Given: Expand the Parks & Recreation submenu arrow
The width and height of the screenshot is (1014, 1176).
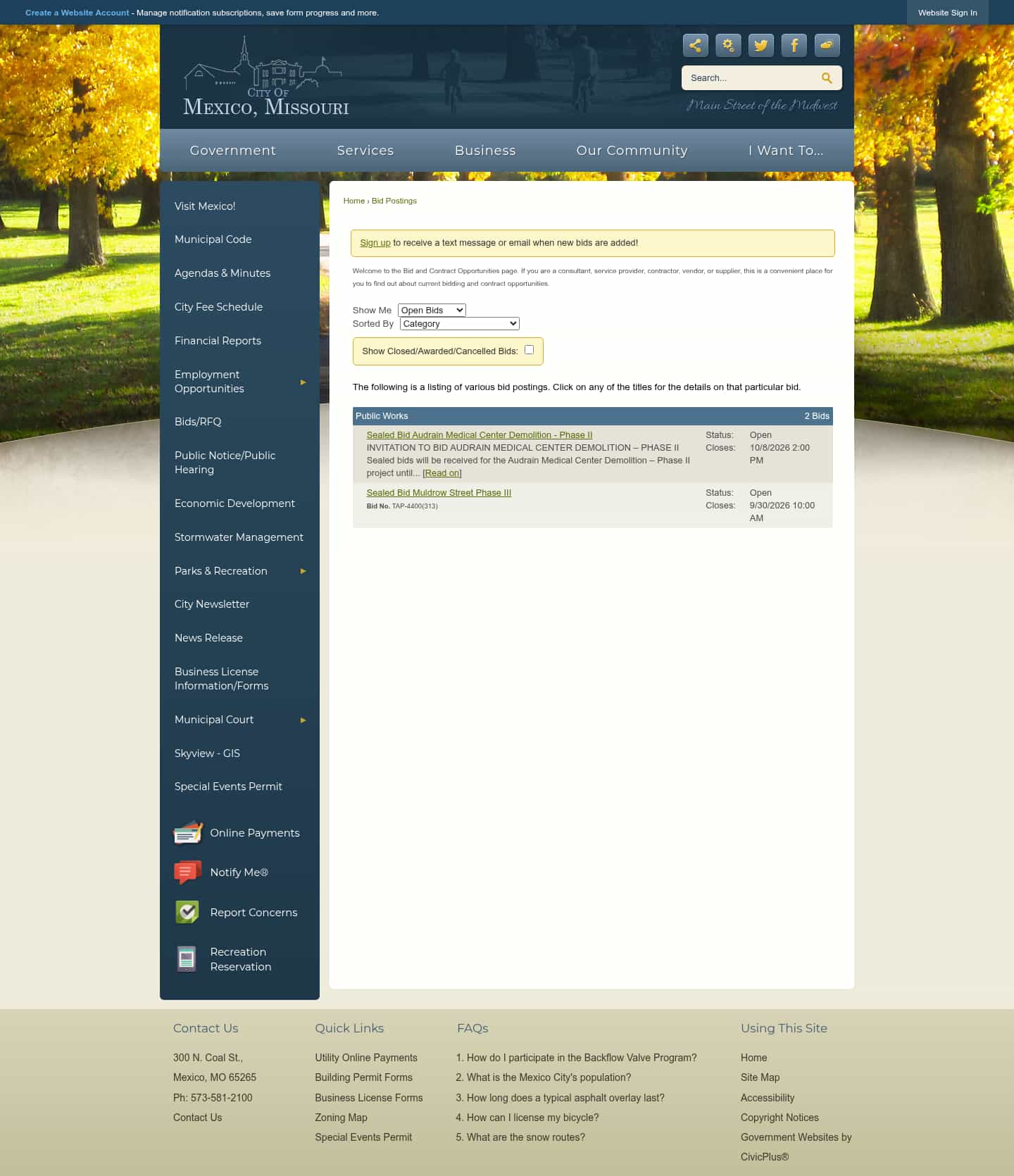Looking at the screenshot, I should click(x=303, y=571).
